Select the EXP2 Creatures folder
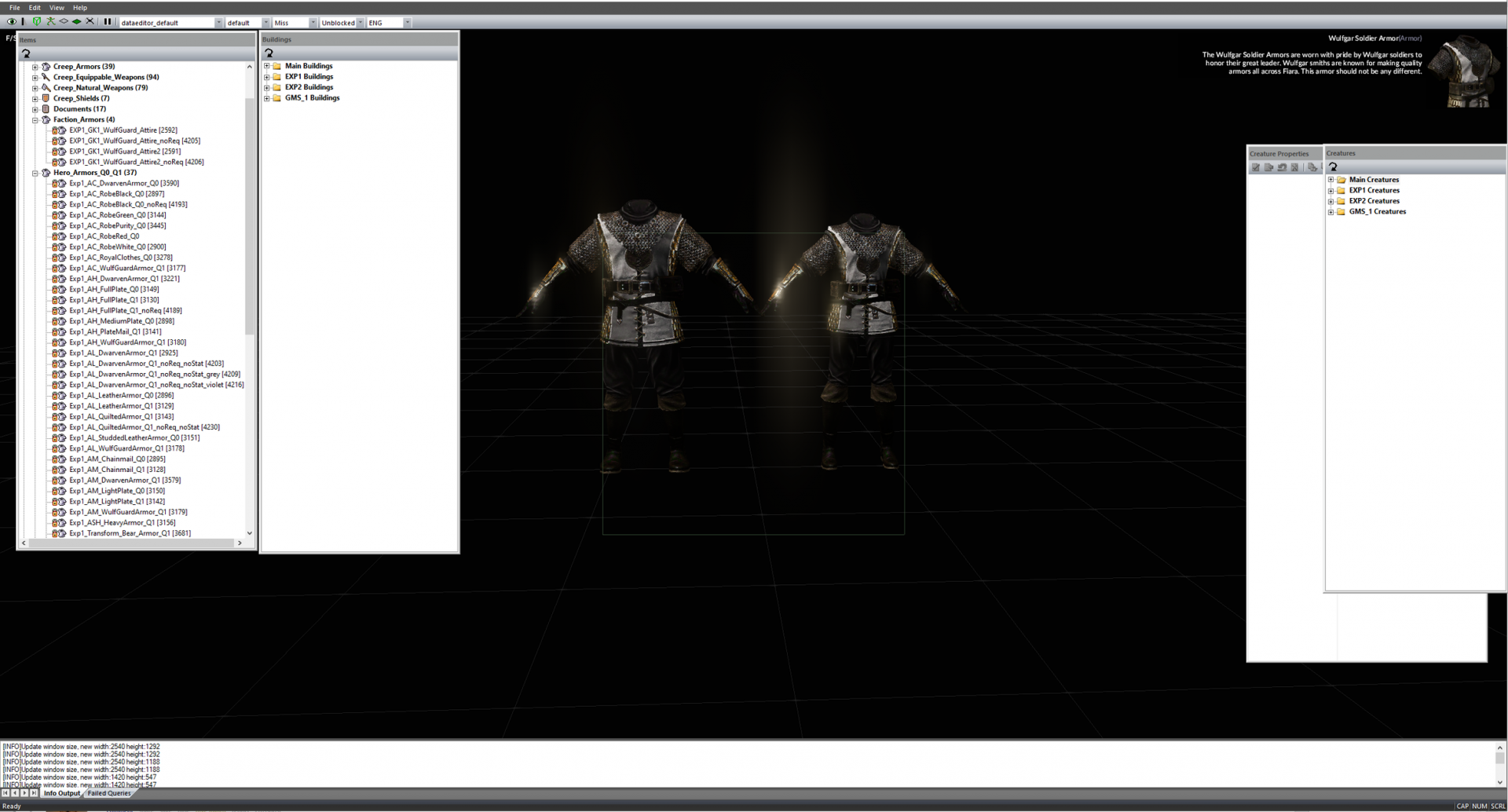This screenshot has height=812, width=1508. 1374,201
